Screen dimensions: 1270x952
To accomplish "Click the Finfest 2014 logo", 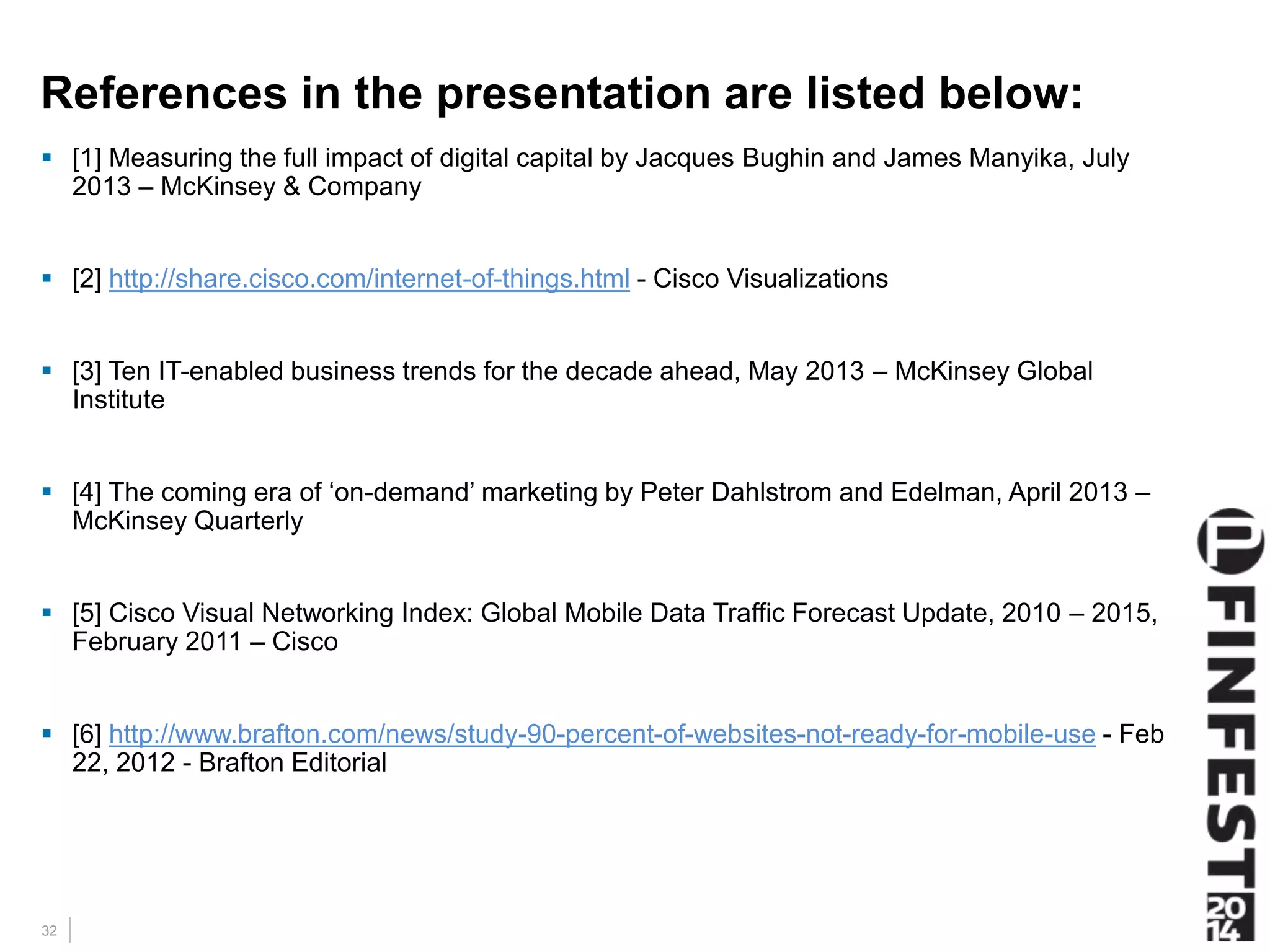I will pos(1230,725).
